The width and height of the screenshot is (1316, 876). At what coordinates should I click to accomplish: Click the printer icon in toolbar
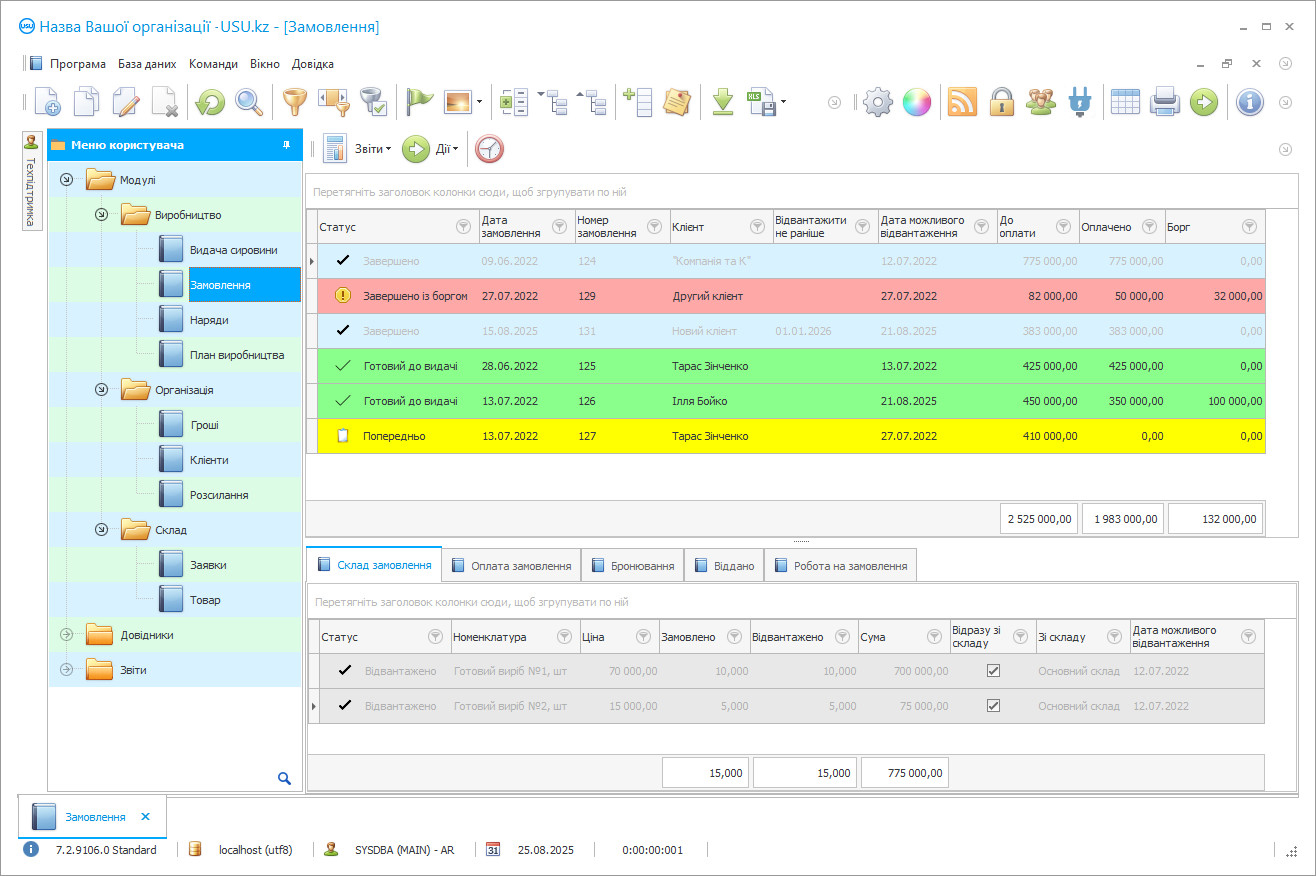[x=1165, y=101]
